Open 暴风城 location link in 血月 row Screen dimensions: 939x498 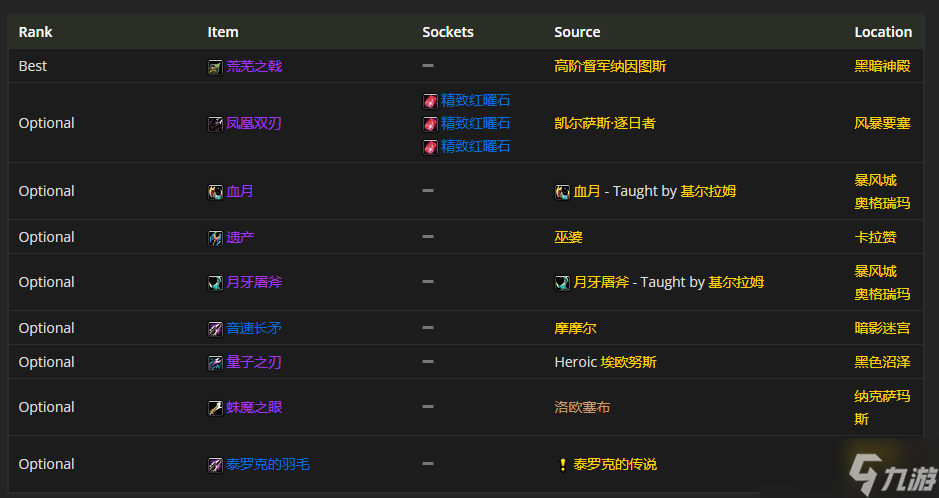pos(876,180)
